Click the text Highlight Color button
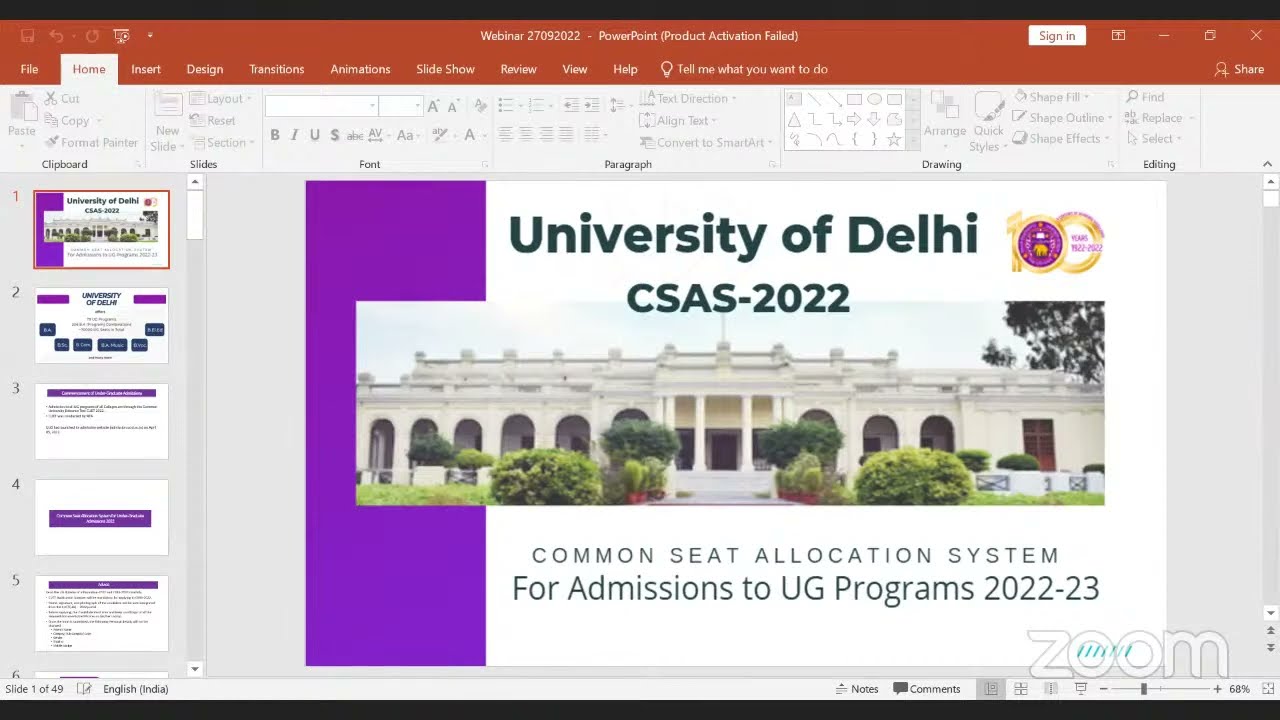This screenshot has height=720, width=1280. pyautogui.click(x=441, y=135)
